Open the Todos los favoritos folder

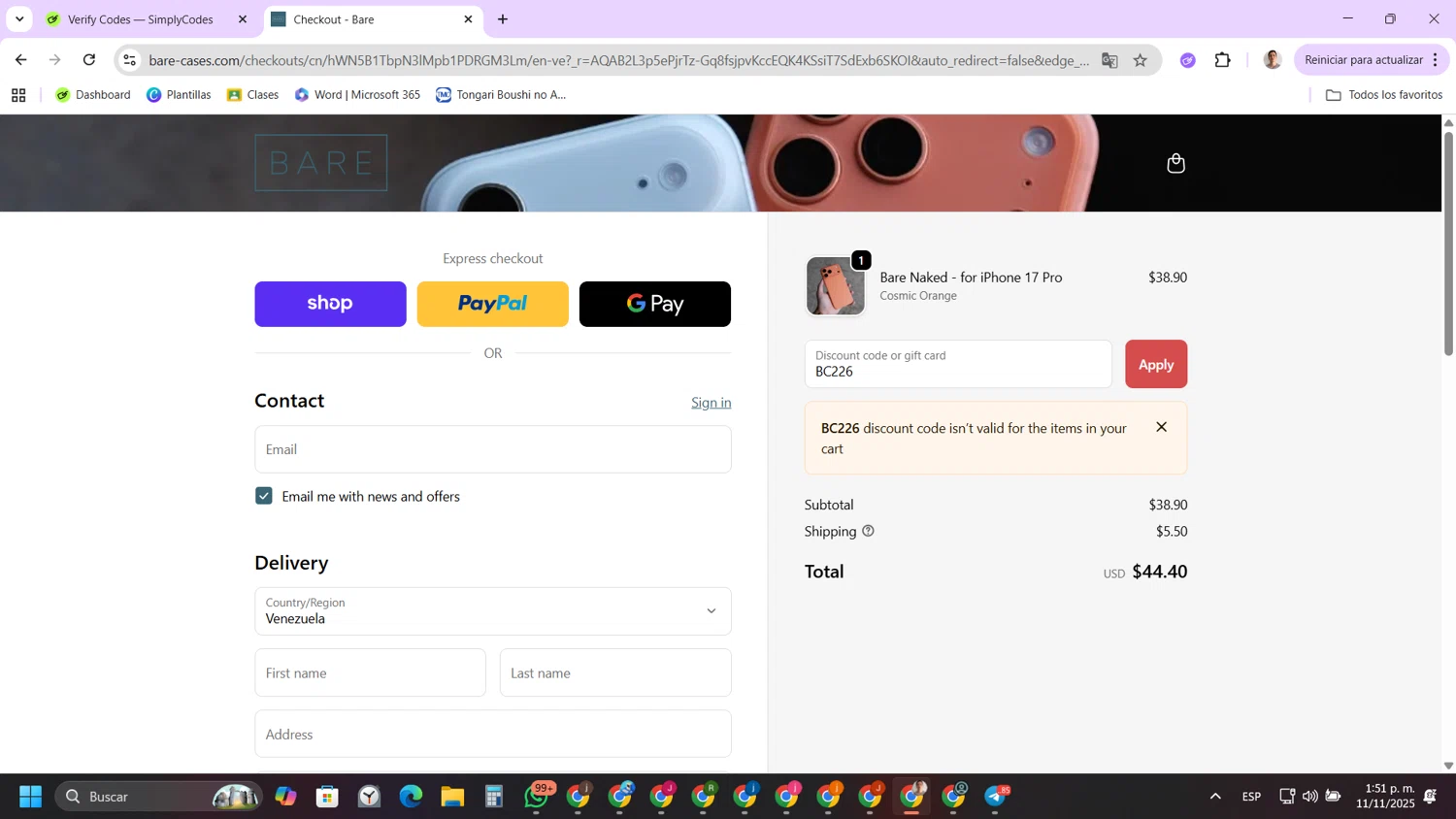[x=1384, y=95]
